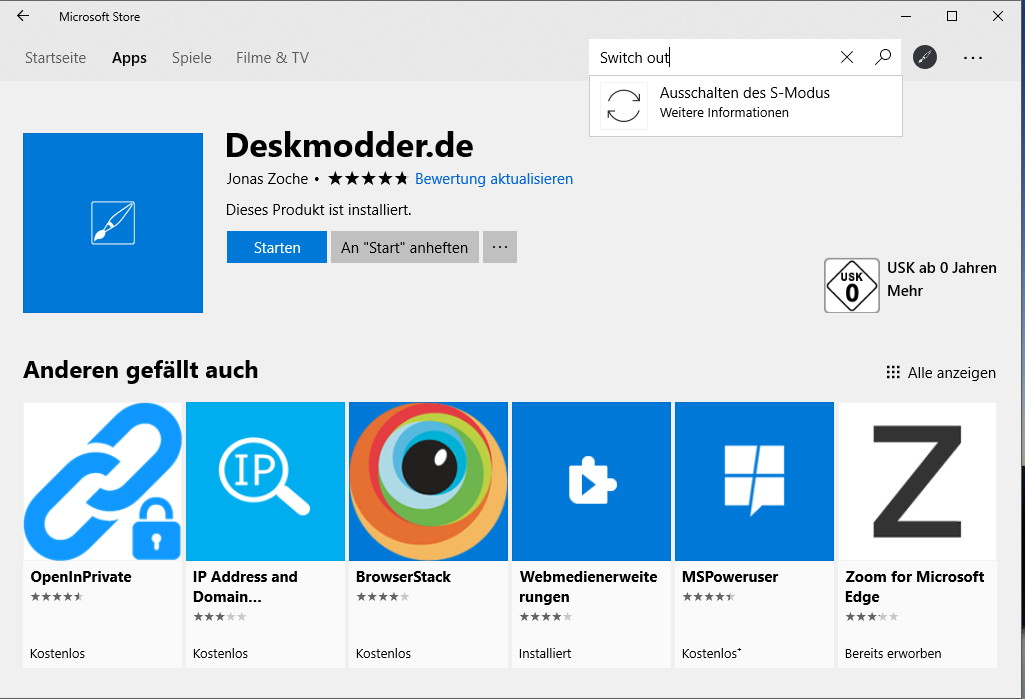Click the Zoom for Microsoft Edge title
This screenshot has width=1025, height=699.
point(915,587)
